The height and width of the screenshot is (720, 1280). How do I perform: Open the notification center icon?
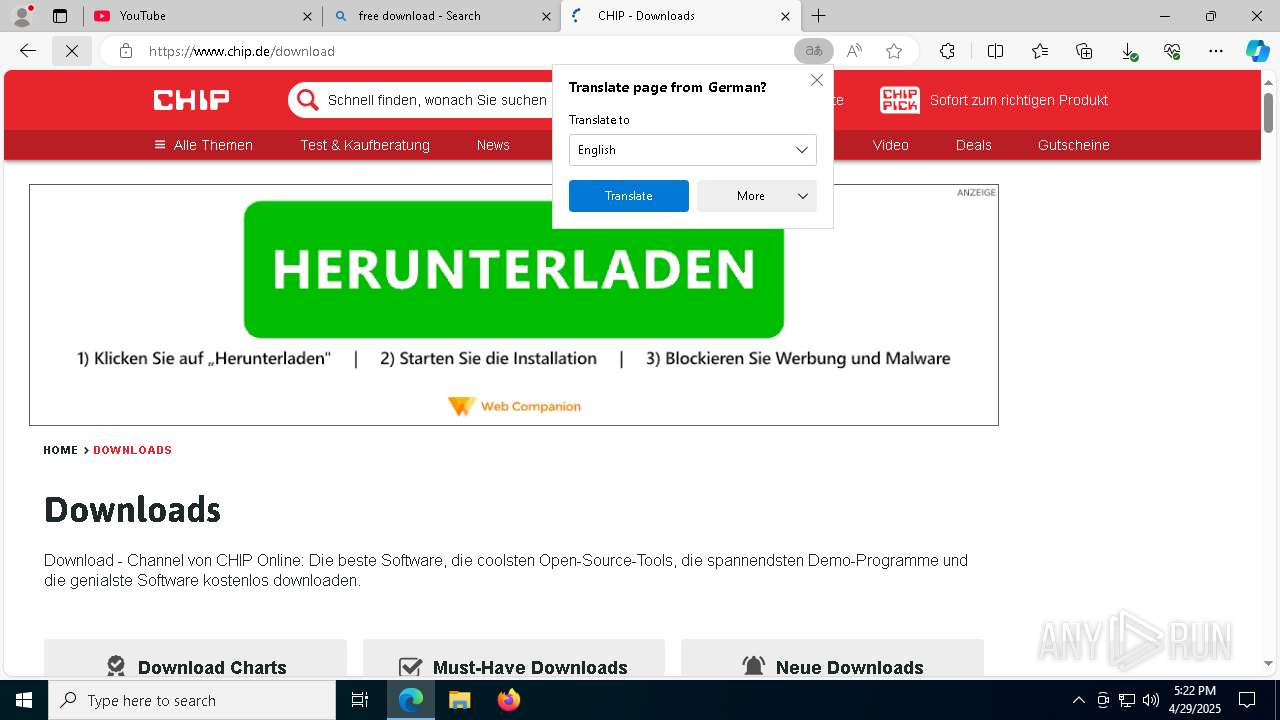(x=1247, y=700)
